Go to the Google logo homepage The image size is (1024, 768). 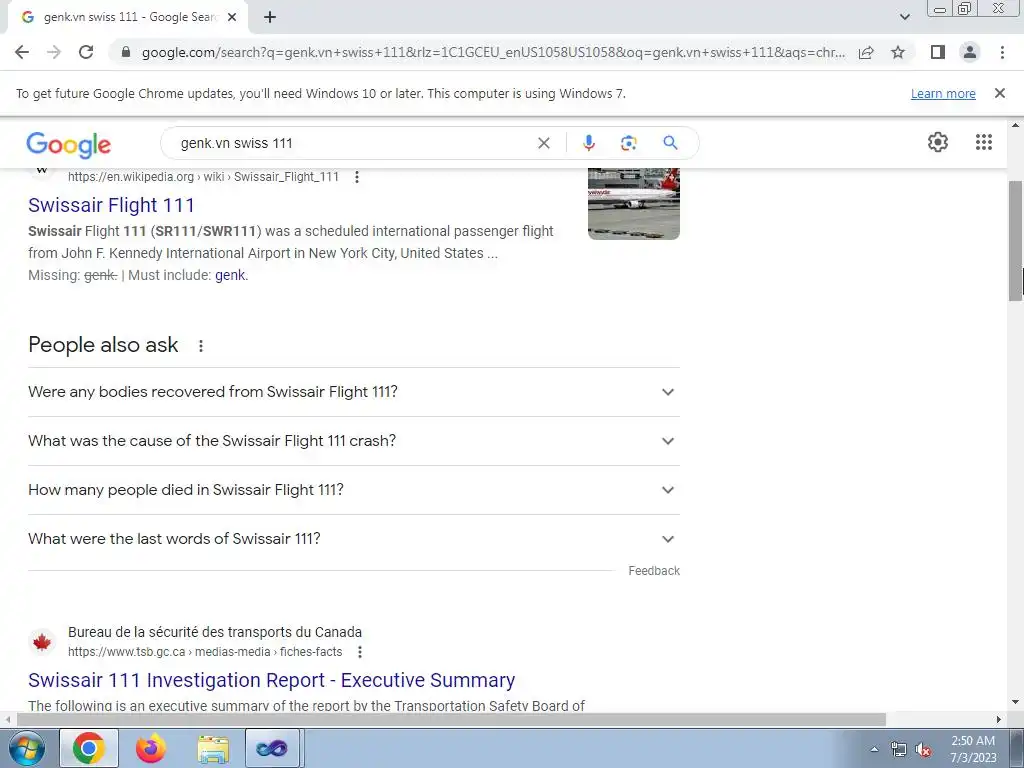[x=69, y=144]
